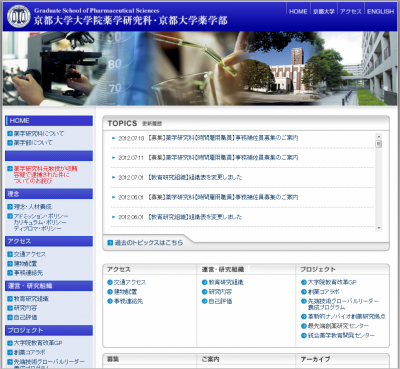Open 革新的ナノバイオ創薬研究拠点 in プロジェクト panel
400x369 pixels.
(x=347, y=317)
